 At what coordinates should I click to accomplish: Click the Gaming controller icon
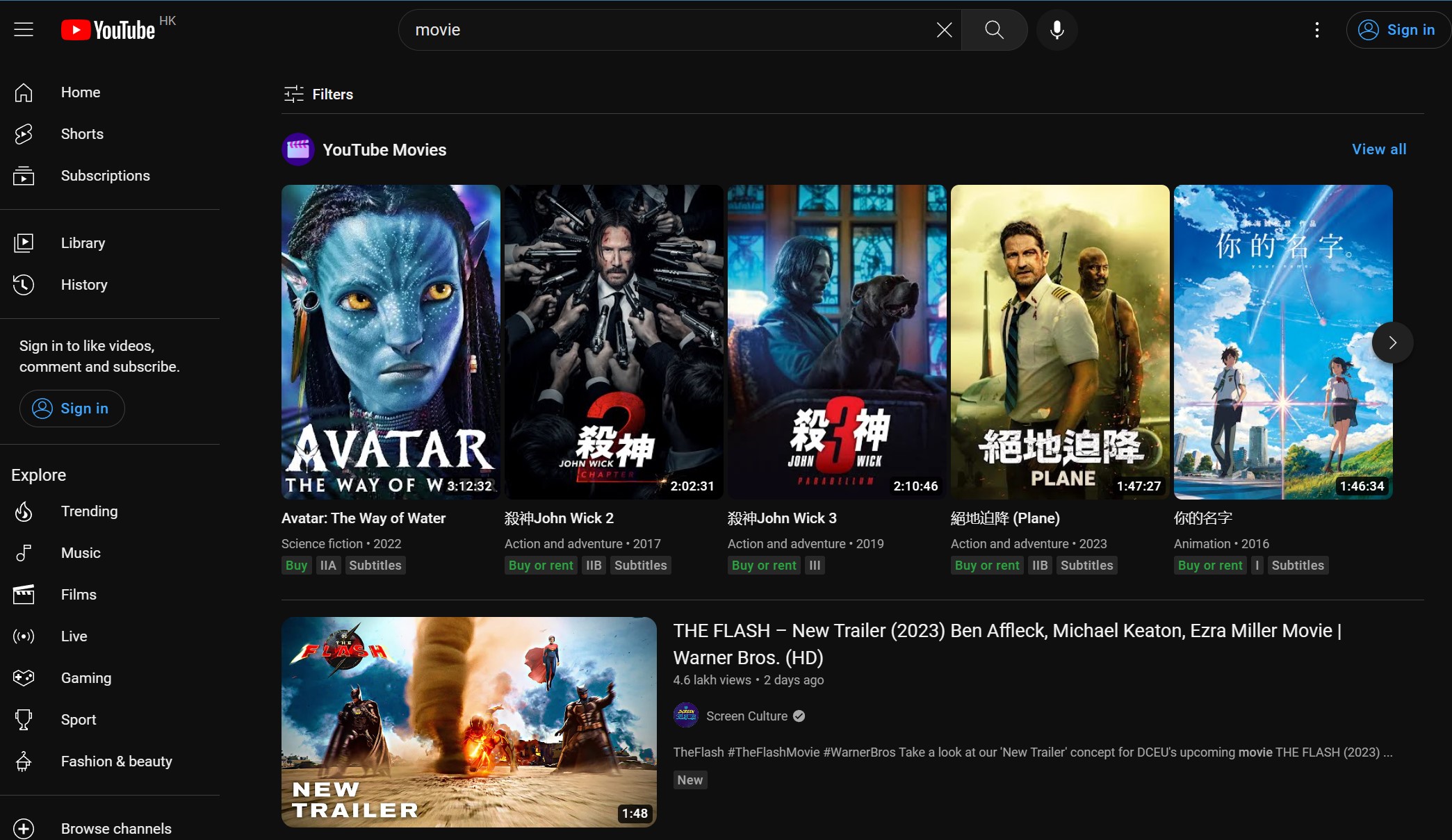click(x=24, y=678)
